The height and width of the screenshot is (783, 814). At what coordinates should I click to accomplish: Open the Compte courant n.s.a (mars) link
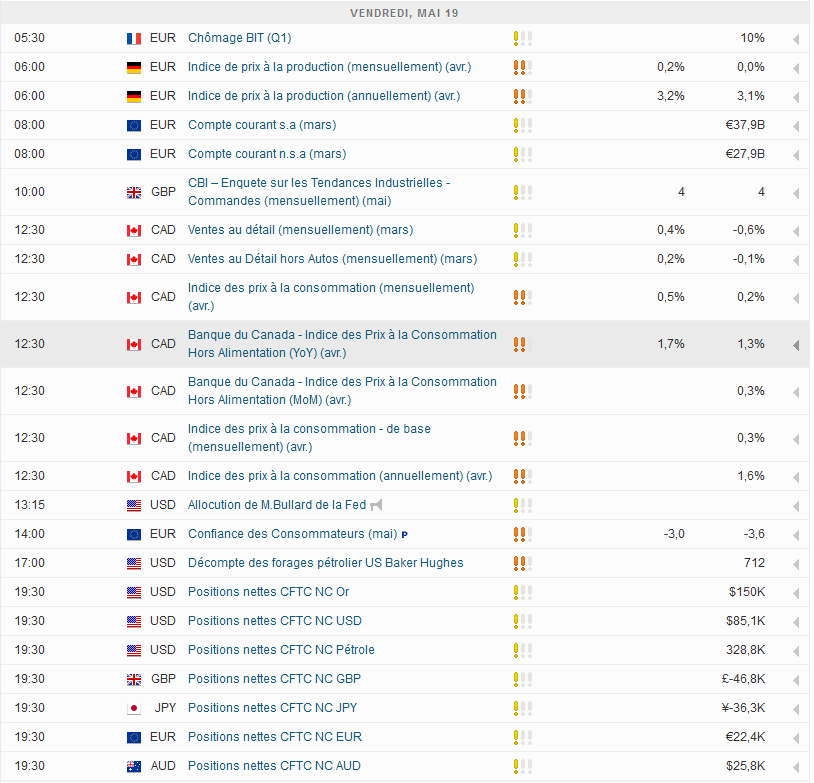tap(267, 154)
